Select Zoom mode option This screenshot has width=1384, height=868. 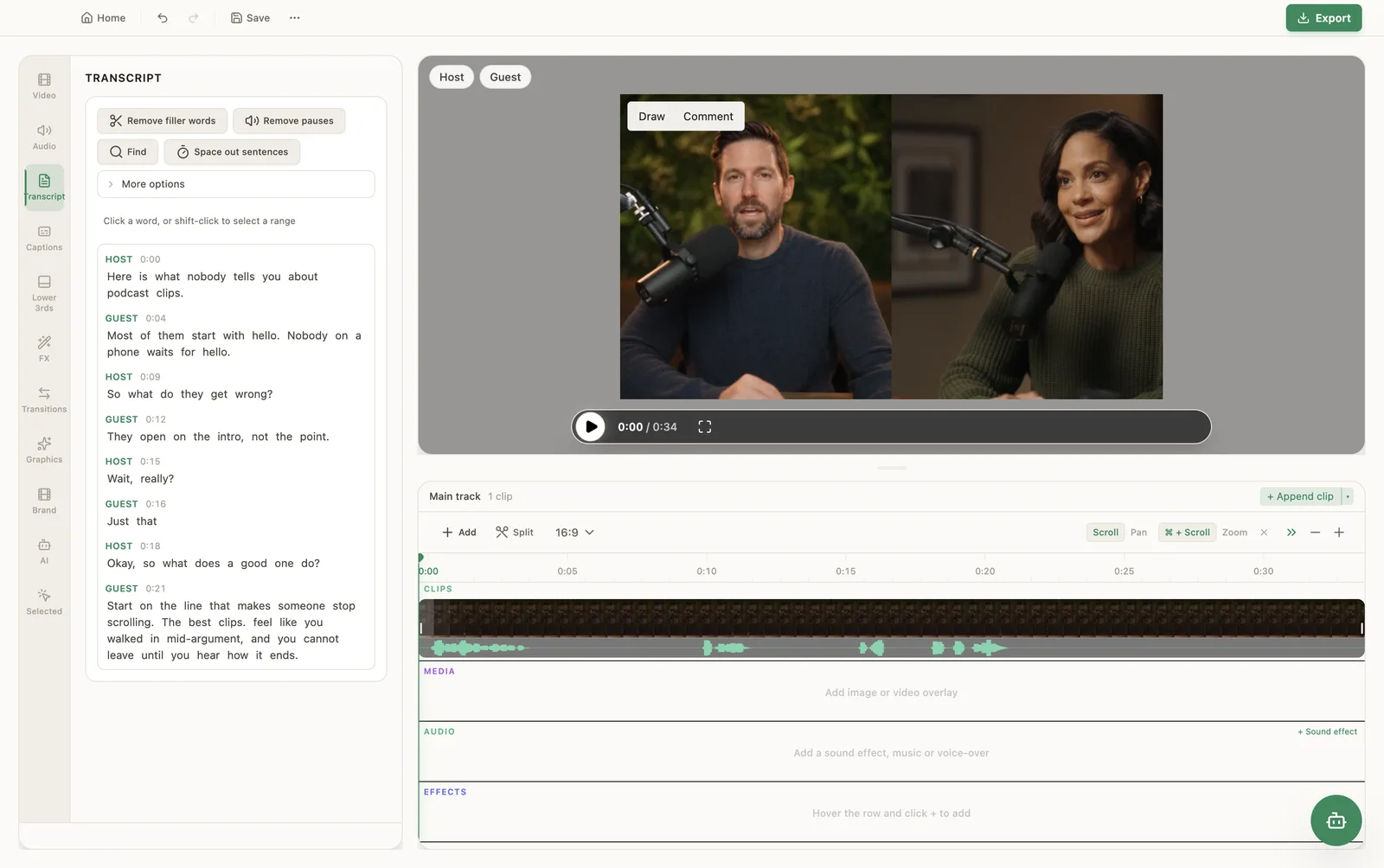(x=1234, y=533)
